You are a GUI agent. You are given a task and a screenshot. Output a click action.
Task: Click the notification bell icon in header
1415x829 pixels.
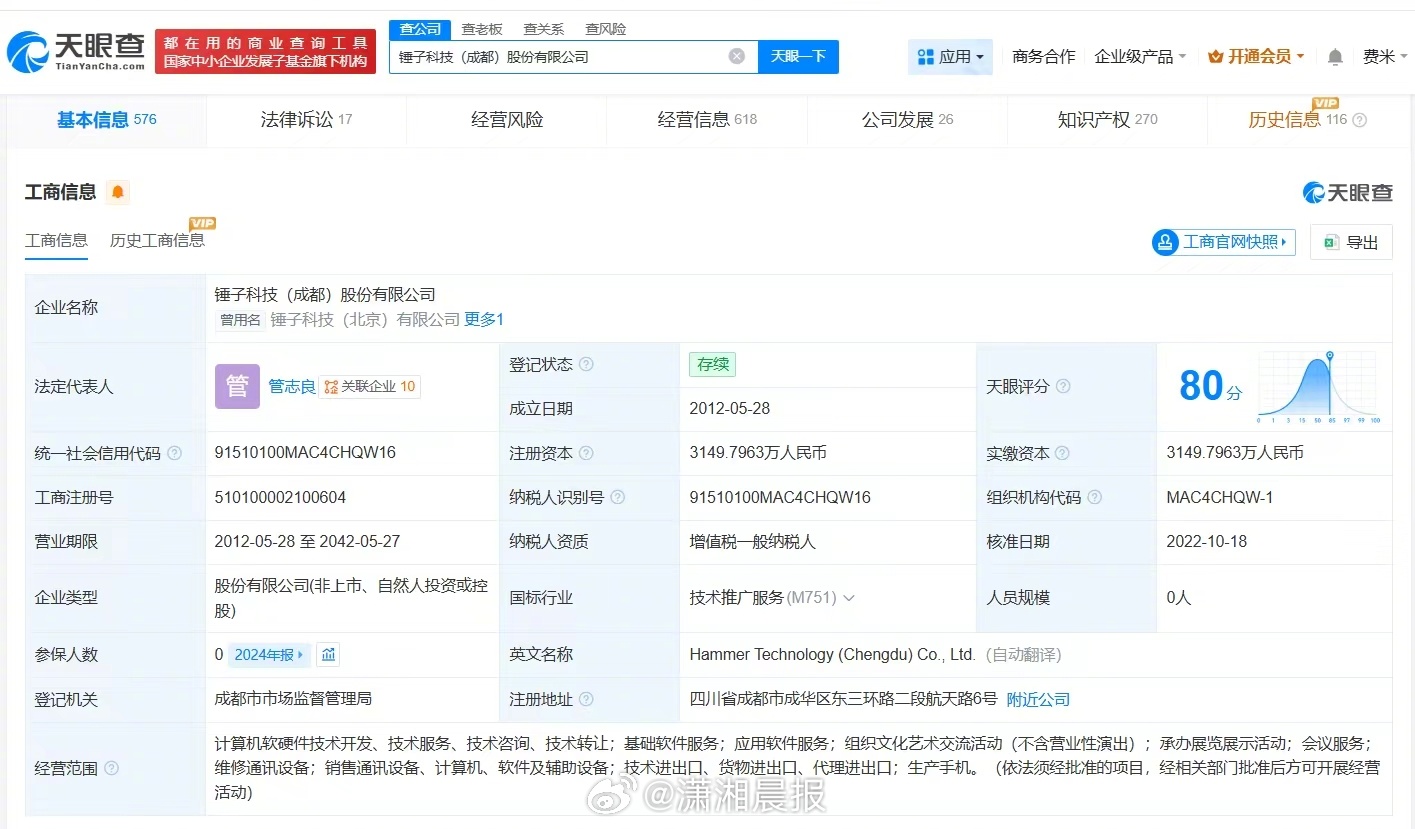(1335, 57)
